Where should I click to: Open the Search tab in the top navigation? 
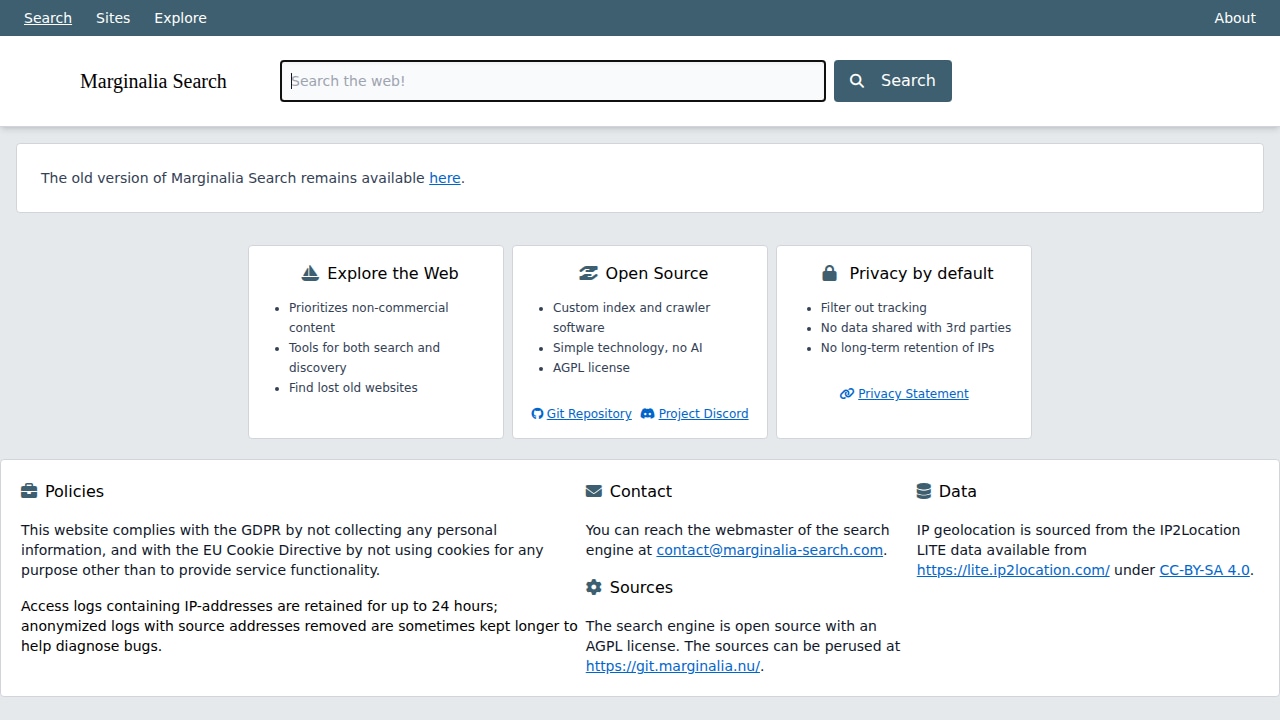(x=48, y=18)
